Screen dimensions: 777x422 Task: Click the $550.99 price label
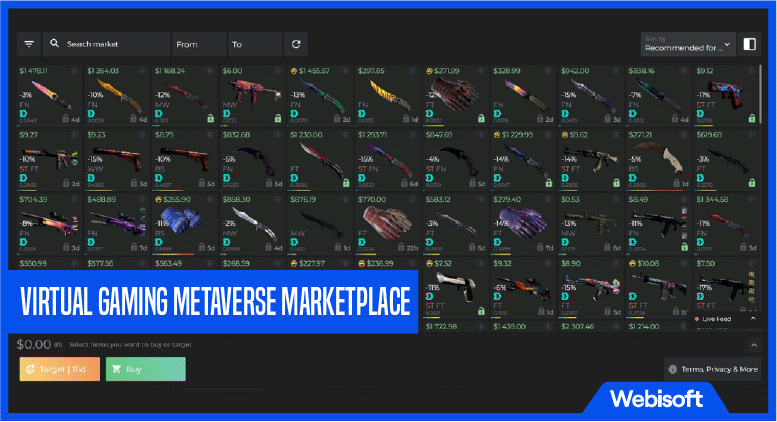click(33, 264)
